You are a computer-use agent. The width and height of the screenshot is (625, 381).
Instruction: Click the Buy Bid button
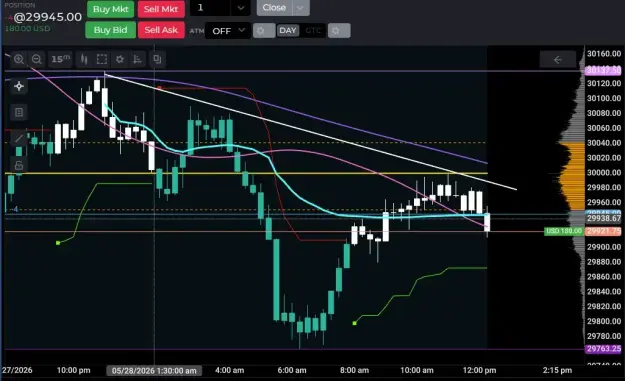pyautogui.click(x=110, y=30)
